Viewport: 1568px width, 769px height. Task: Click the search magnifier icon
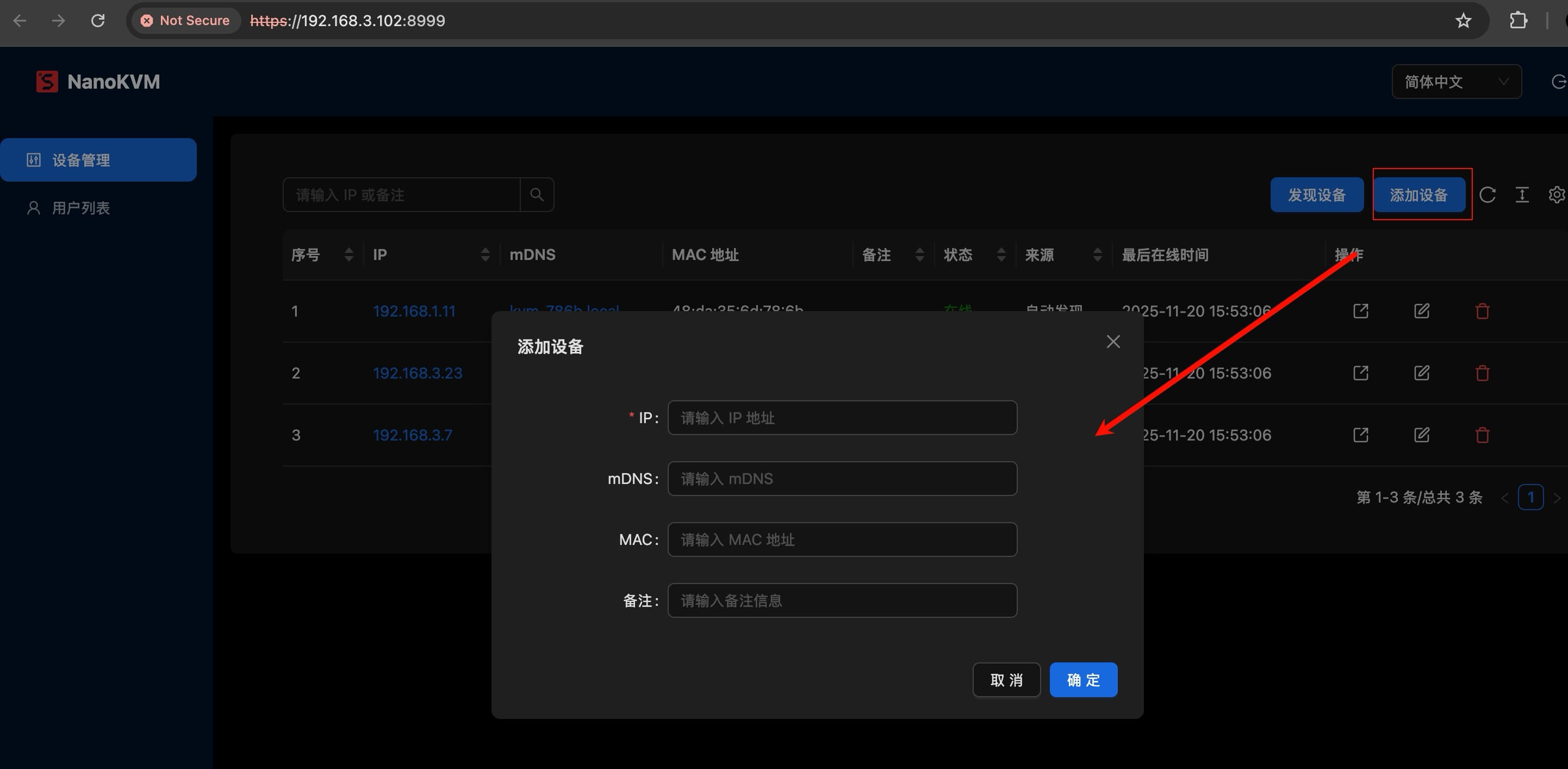(x=536, y=195)
